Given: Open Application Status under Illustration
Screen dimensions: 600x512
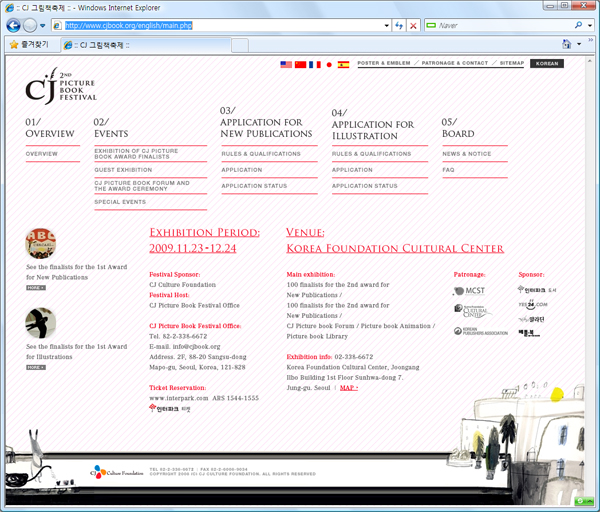Looking at the screenshot, I should (365, 186).
